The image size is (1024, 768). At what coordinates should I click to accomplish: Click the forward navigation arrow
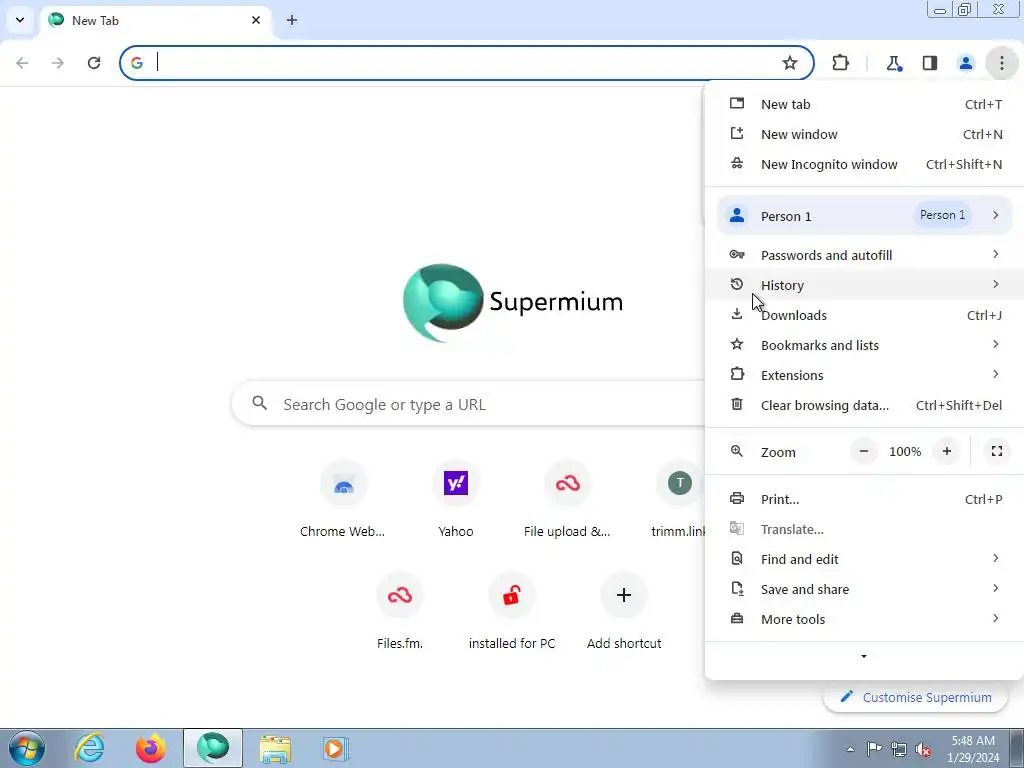coord(58,63)
